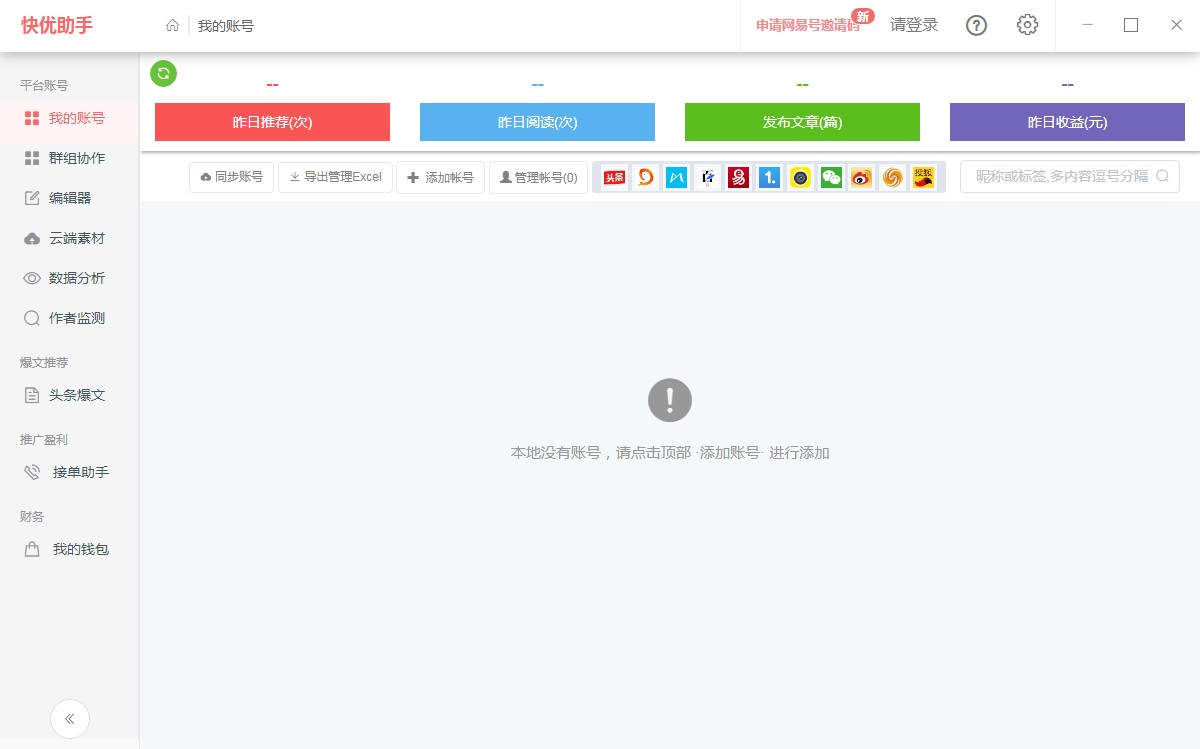Click the gray exclamation mark icon
1200x749 pixels.
click(670, 400)
